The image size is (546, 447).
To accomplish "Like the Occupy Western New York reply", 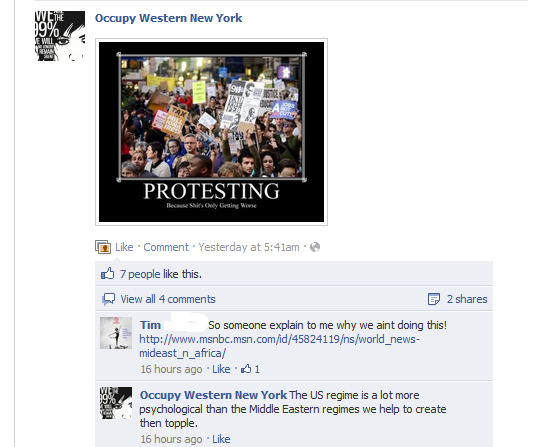I will coord(221,439).
